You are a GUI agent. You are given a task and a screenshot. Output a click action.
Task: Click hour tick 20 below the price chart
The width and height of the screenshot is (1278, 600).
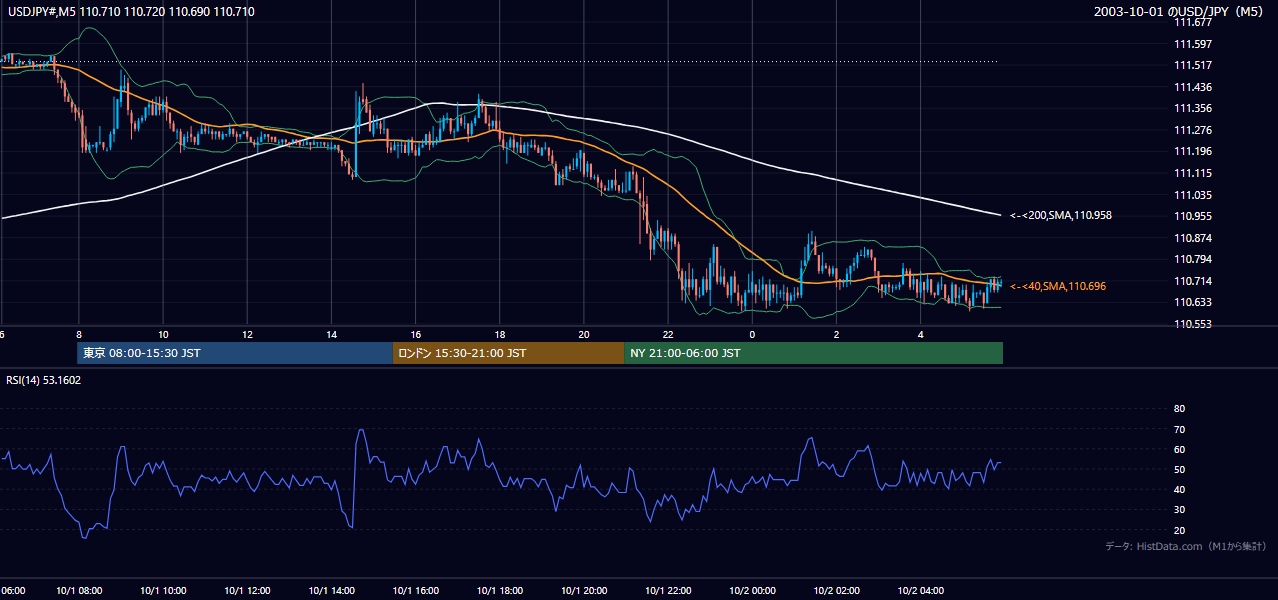pos(584,334)
